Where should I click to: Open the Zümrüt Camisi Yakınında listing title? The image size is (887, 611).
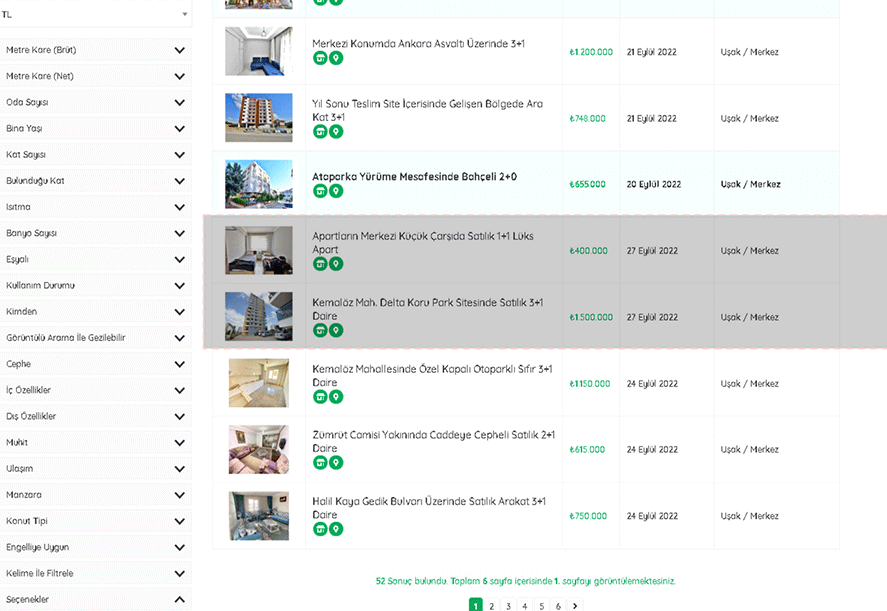[432, 436]
